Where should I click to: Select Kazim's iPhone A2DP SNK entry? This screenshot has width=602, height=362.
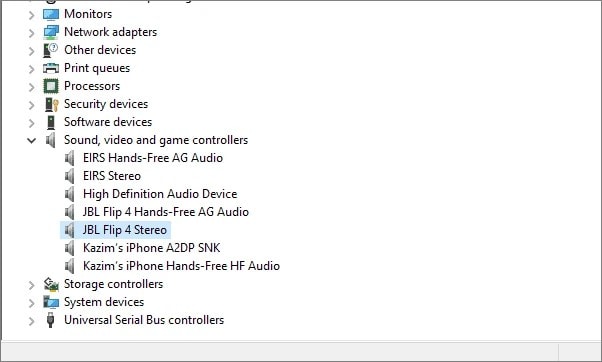152,248
